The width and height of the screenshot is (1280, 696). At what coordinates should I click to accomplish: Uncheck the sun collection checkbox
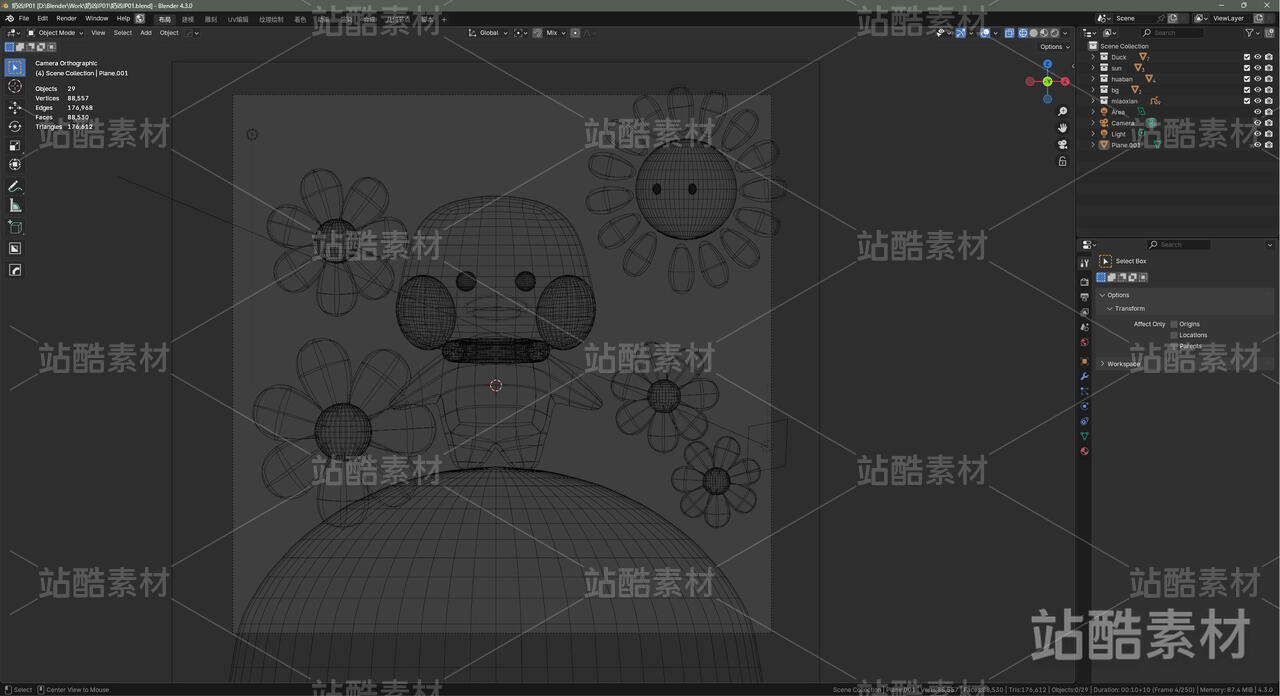(x=1246, y=68)
